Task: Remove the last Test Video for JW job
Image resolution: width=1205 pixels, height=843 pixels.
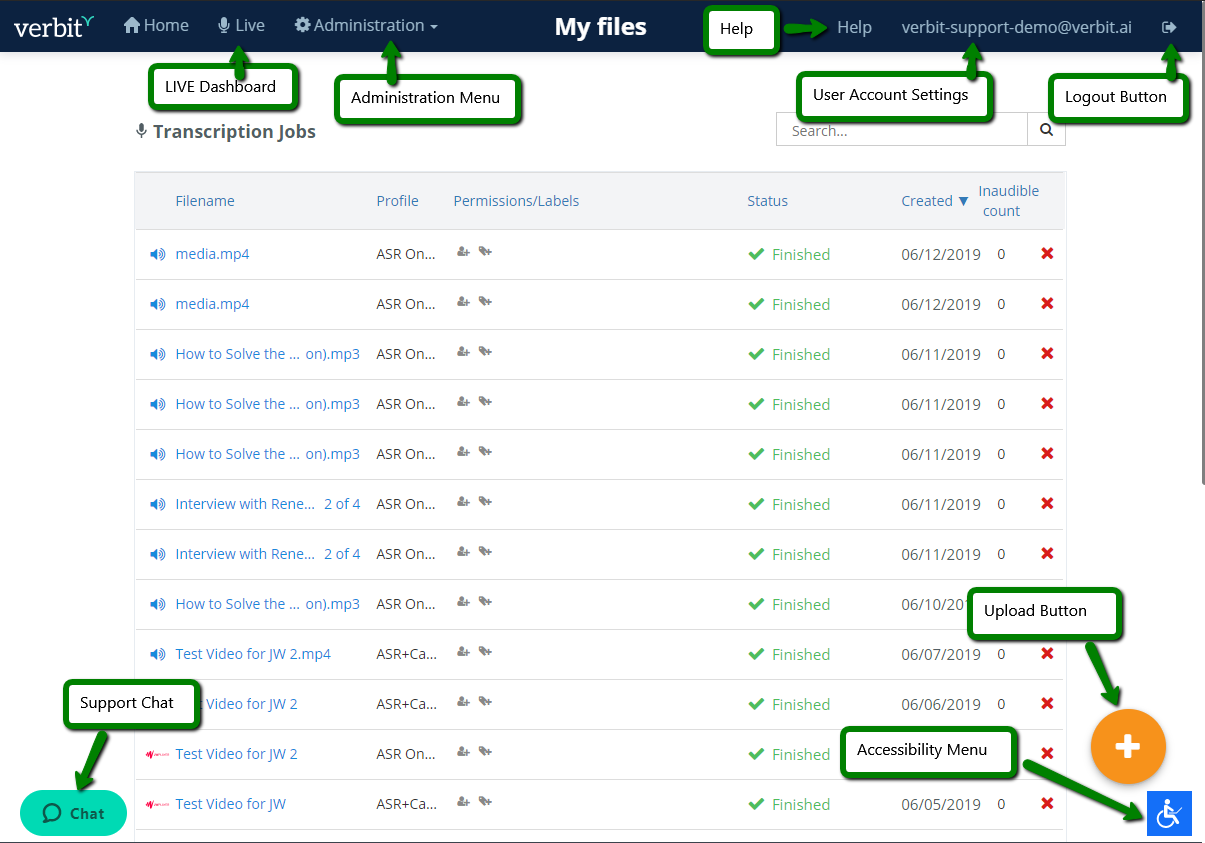Action: click(1047, 804)
